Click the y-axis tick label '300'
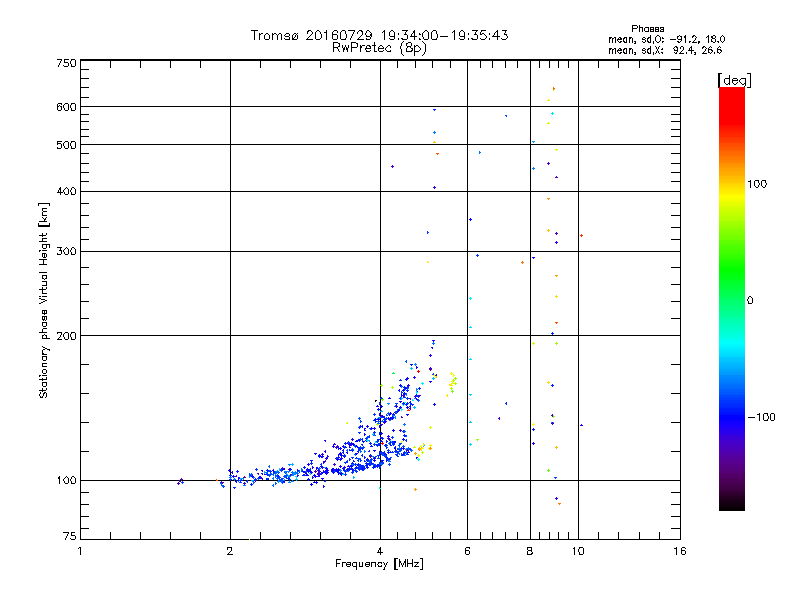This screenshot has height=600, width=800. [x=66, y=252]
